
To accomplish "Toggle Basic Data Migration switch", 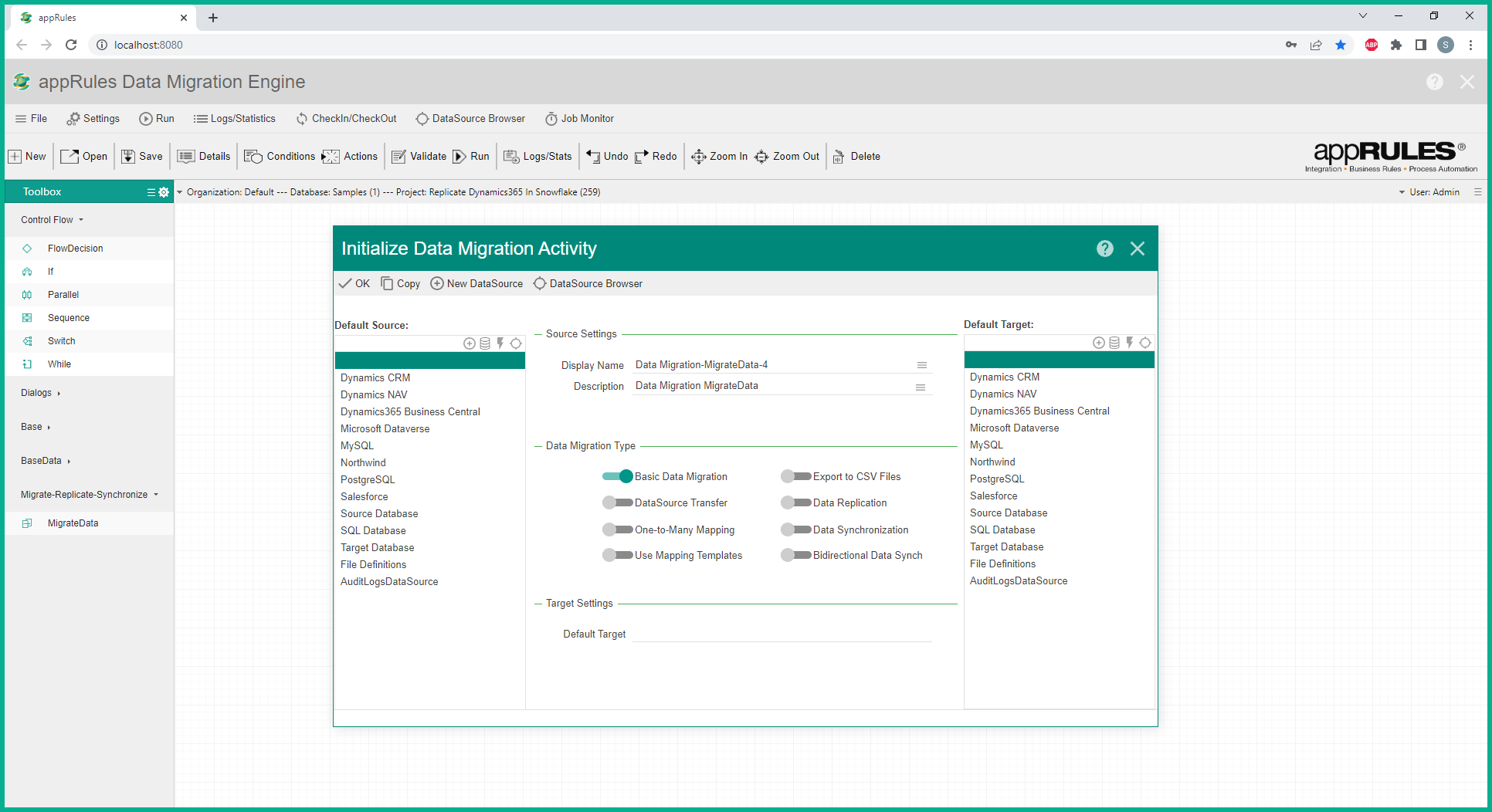I will point(618,477).
